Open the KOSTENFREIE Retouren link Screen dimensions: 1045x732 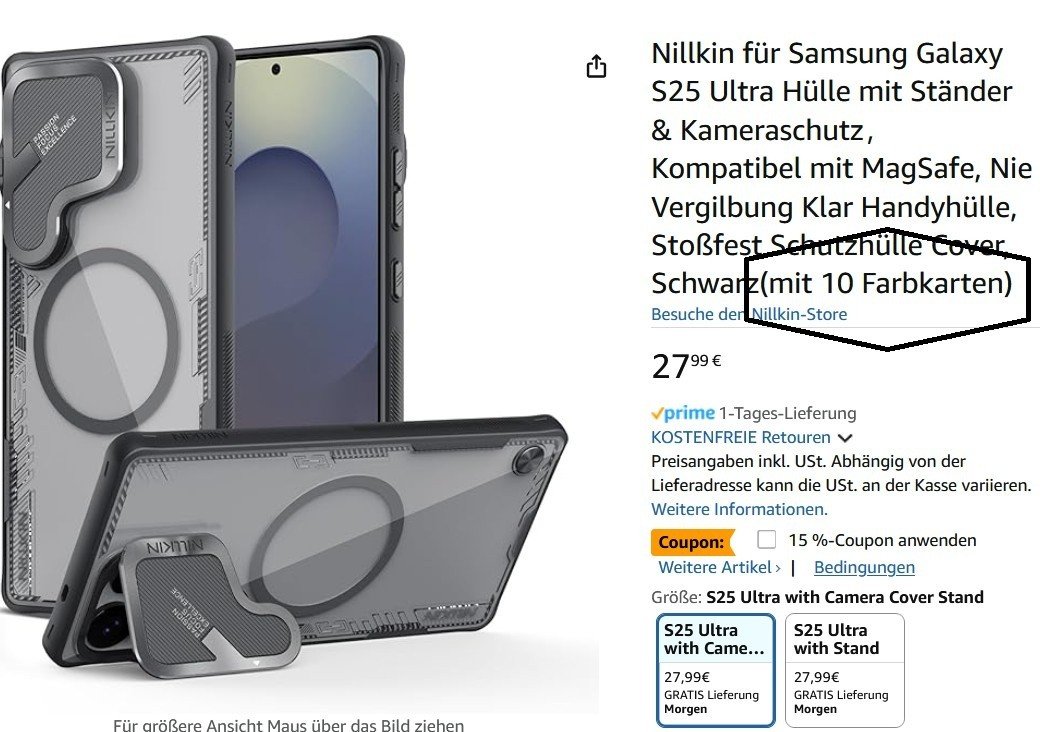pyautogui.click(x=740, y=437)
